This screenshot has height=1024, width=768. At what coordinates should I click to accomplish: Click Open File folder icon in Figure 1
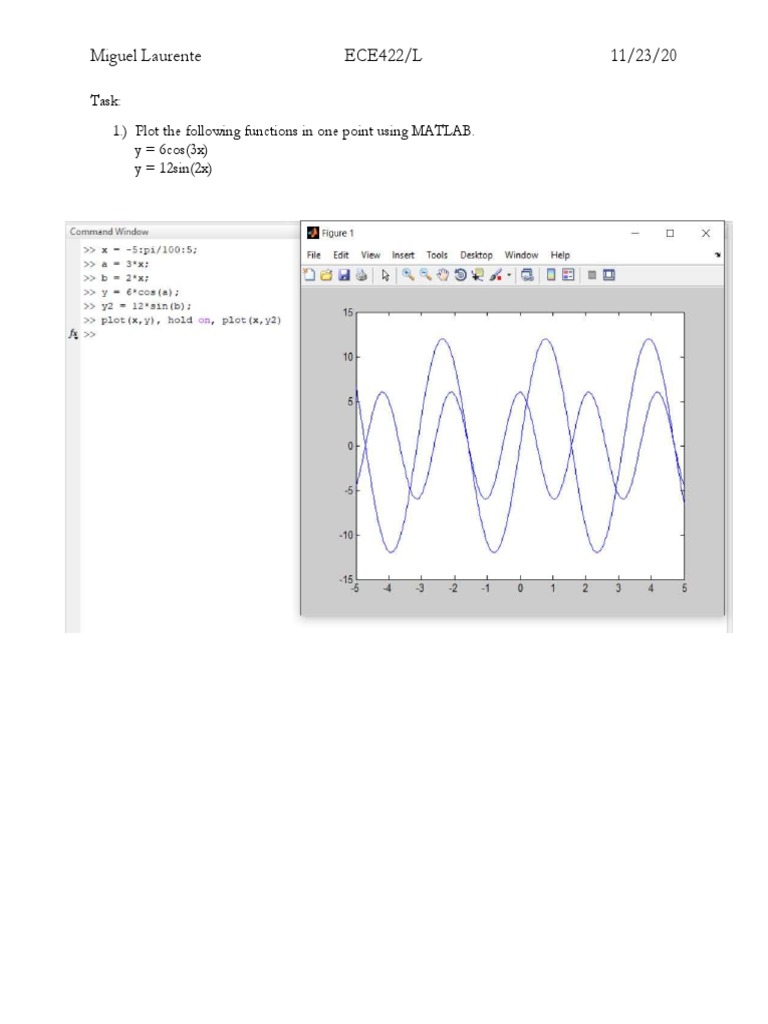326,275
